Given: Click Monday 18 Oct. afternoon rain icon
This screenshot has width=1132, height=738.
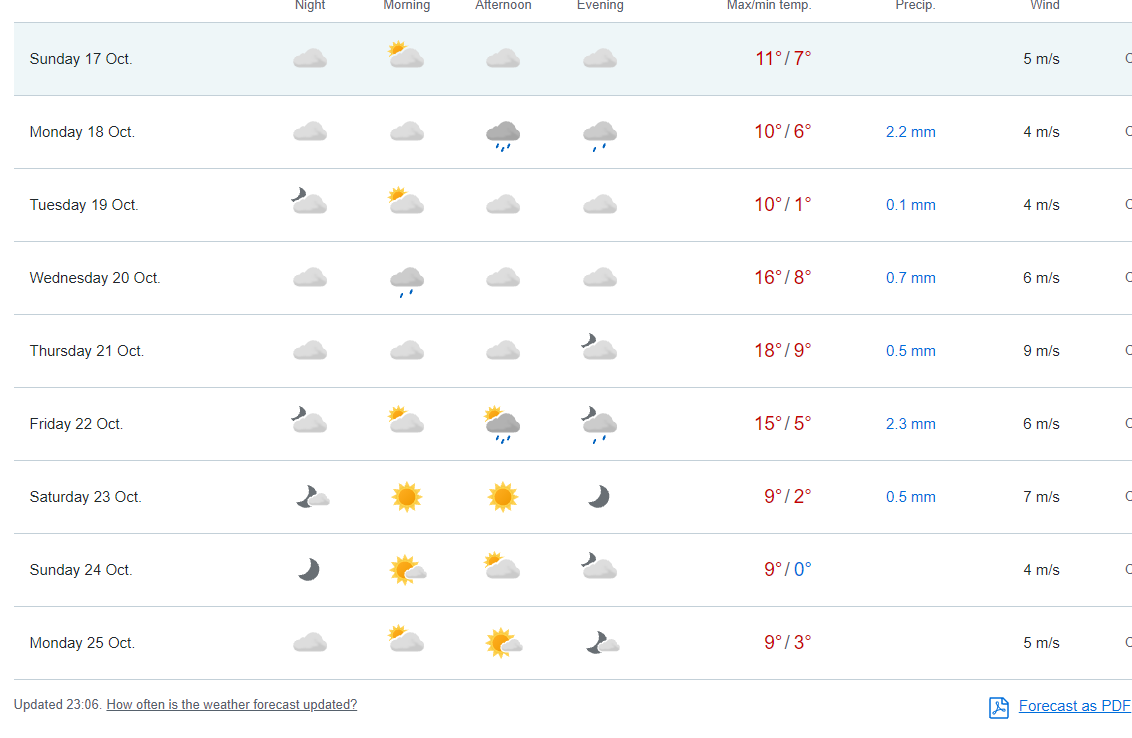Looking at the screenshot, I should pos(502,134).
